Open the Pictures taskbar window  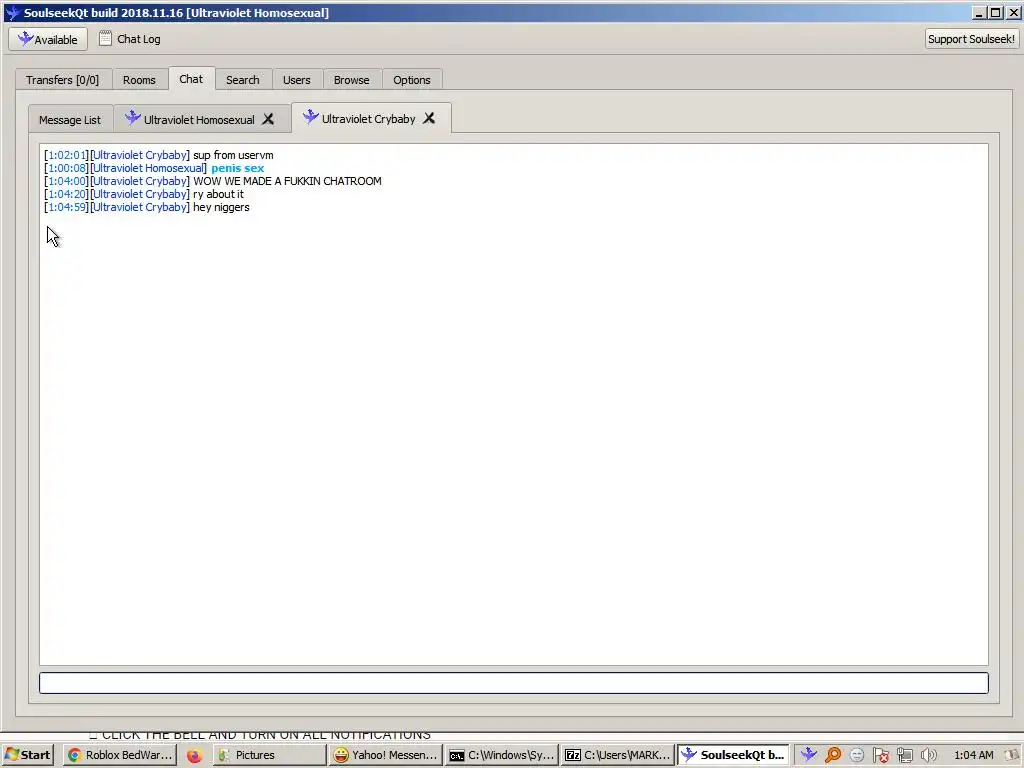coord(269,755)
